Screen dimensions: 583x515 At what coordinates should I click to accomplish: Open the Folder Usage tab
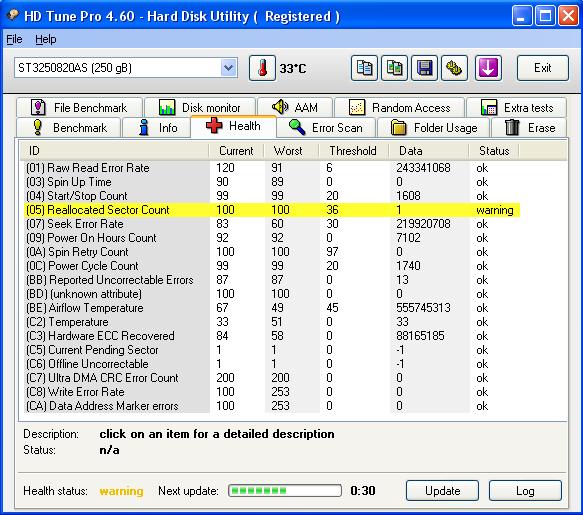pyautogui.click(x=434, y=128)
